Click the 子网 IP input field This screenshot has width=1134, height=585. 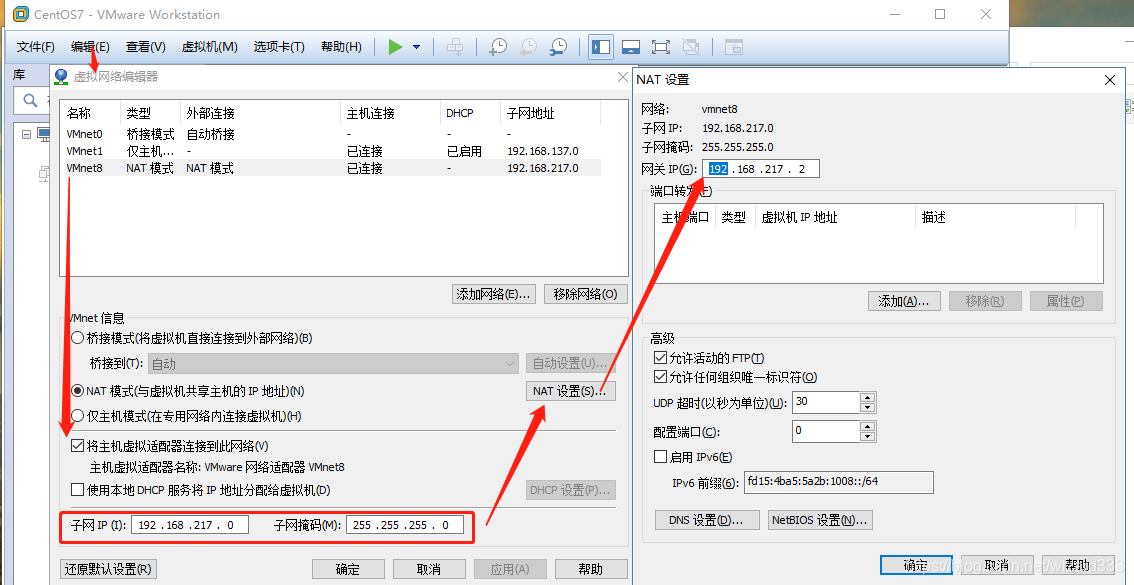pyautogui.click(x=189, y=525)
